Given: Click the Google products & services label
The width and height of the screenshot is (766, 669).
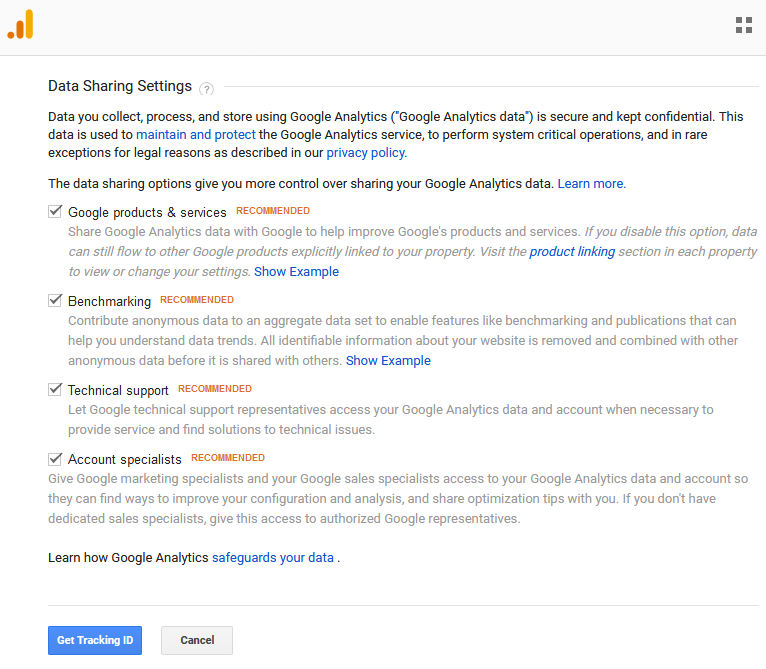Looking at the screenshot, I should coord(147,212).
